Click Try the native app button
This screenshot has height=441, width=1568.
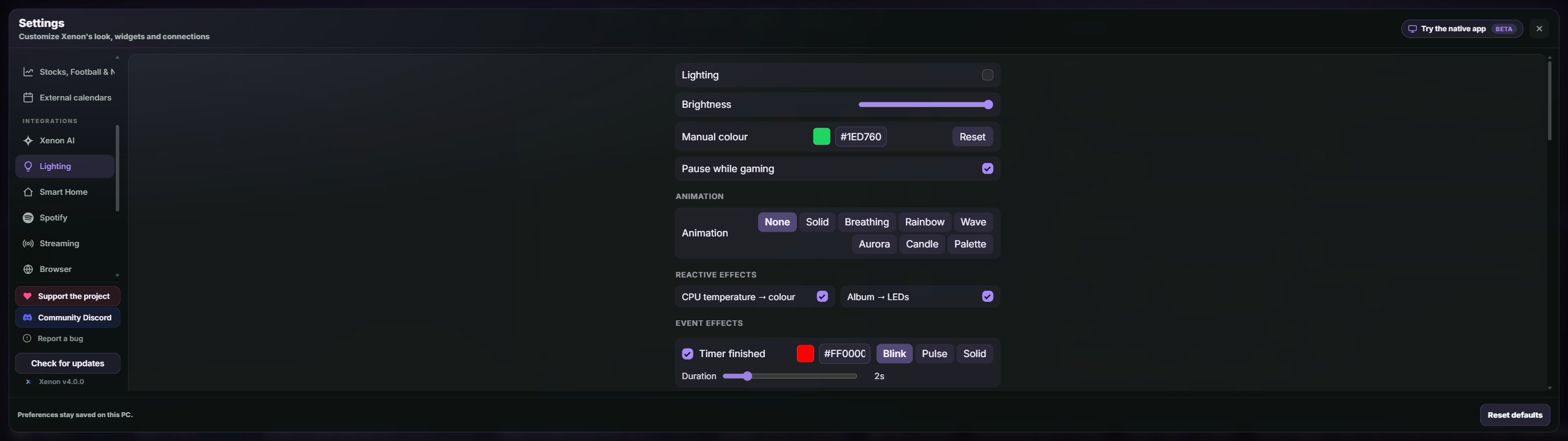[1462, 29]
